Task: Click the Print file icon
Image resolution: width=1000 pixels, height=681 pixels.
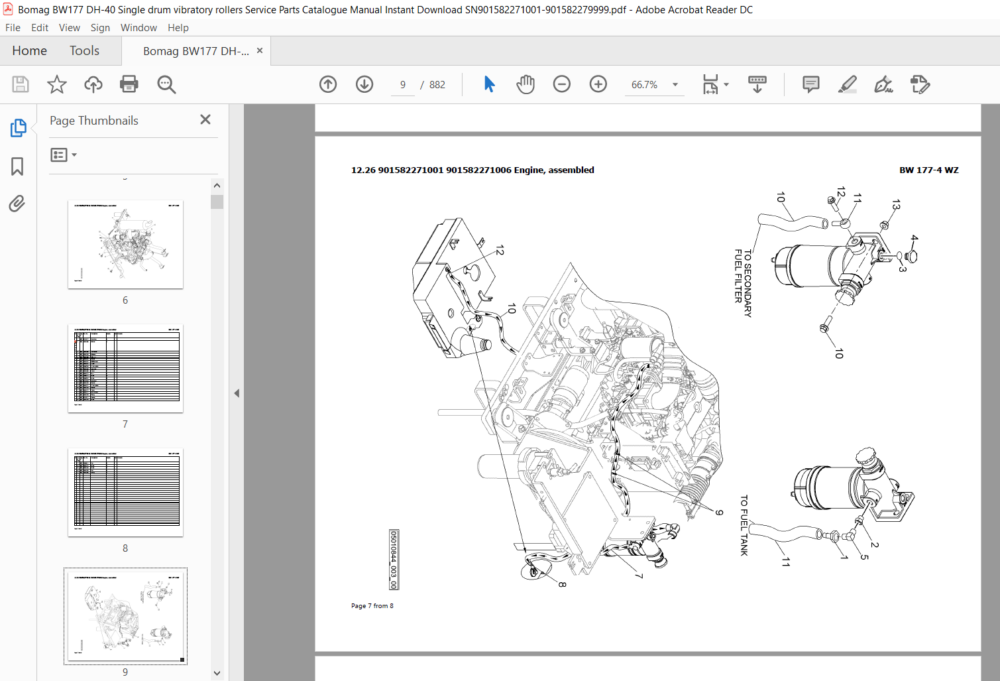Action: [129, 84]
